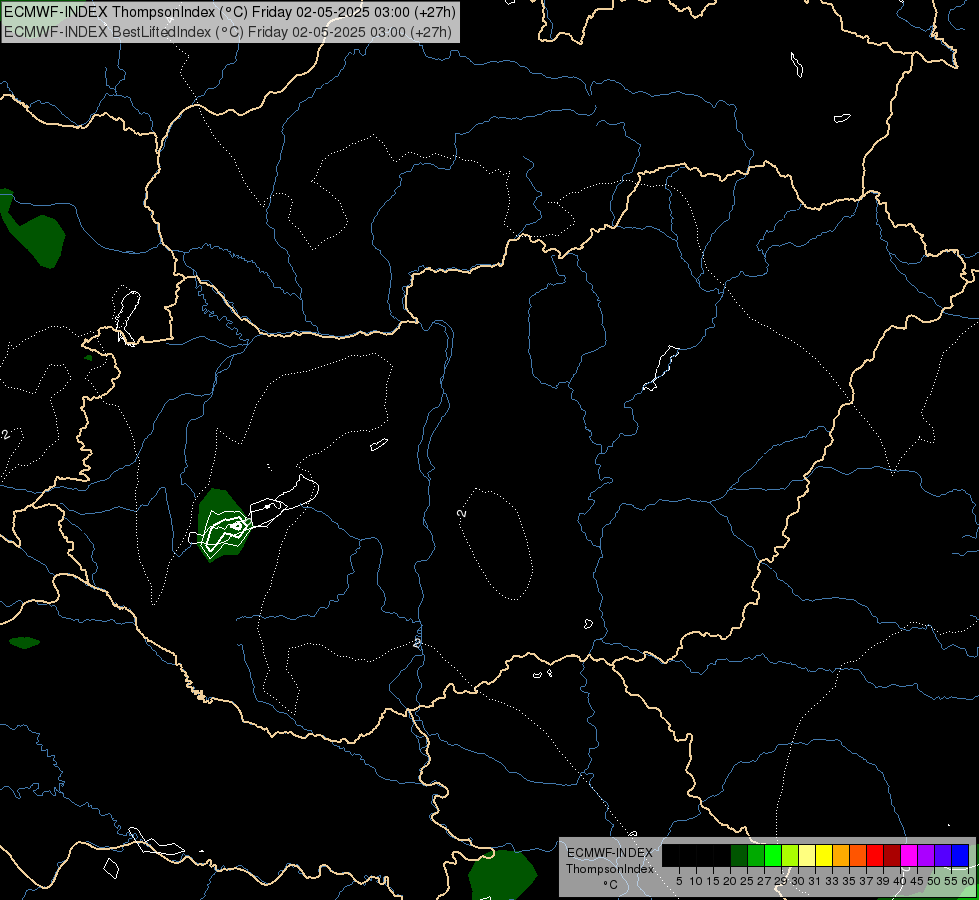Select the dark green 20–25 legend swatch
The image size is (979, 900).
[739, 855]
